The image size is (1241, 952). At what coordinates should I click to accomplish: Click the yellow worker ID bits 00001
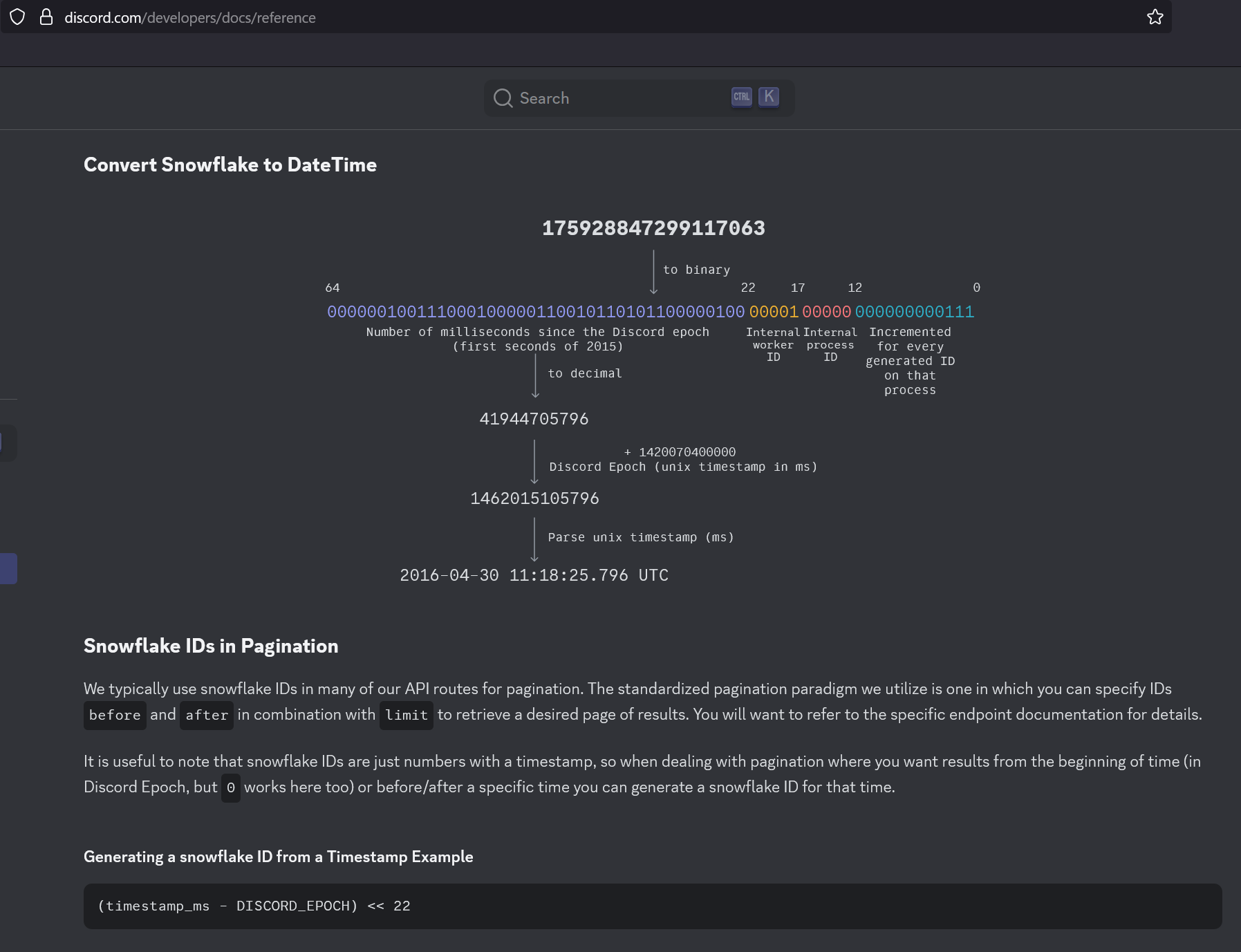774,312
